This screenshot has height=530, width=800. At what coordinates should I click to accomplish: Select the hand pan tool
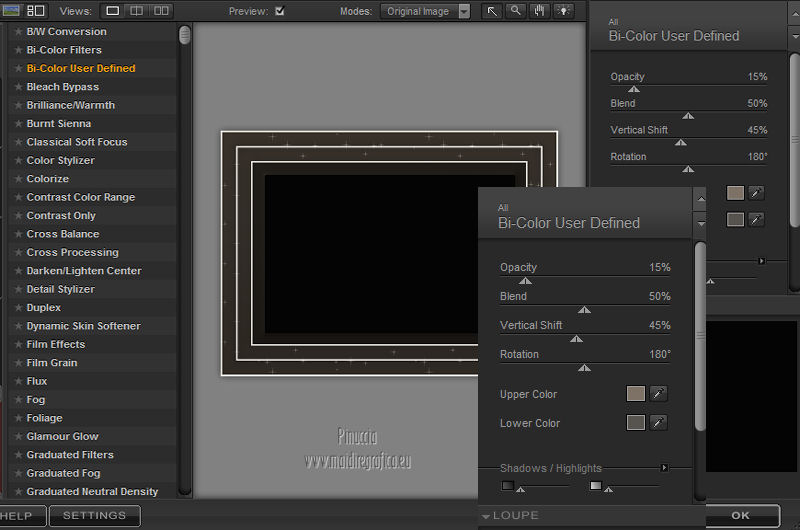(x=540, y=11)
